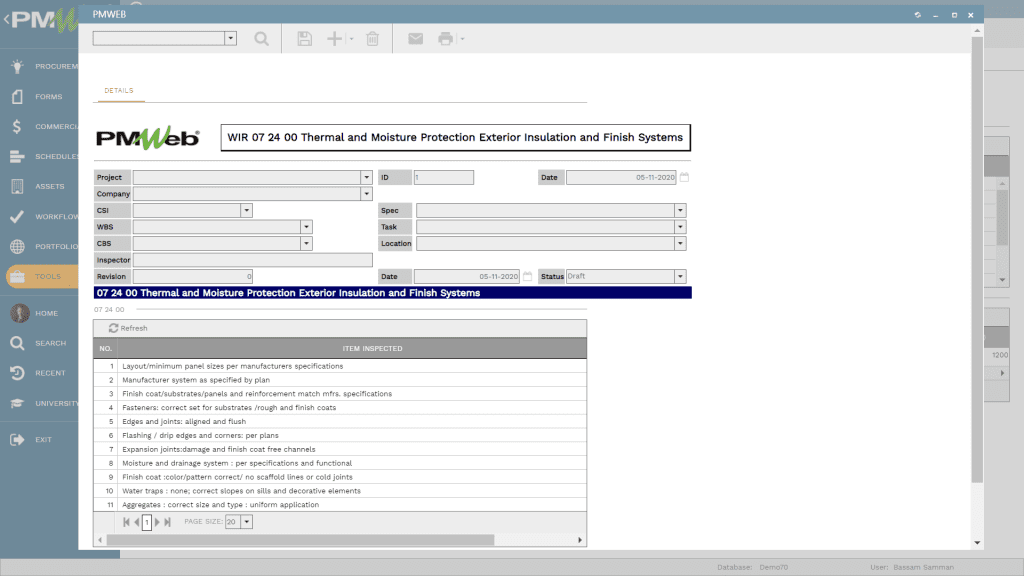Open the CSI dropdown
The width and height of the screenshot is (1024, 576).
(x=246, y=210)
